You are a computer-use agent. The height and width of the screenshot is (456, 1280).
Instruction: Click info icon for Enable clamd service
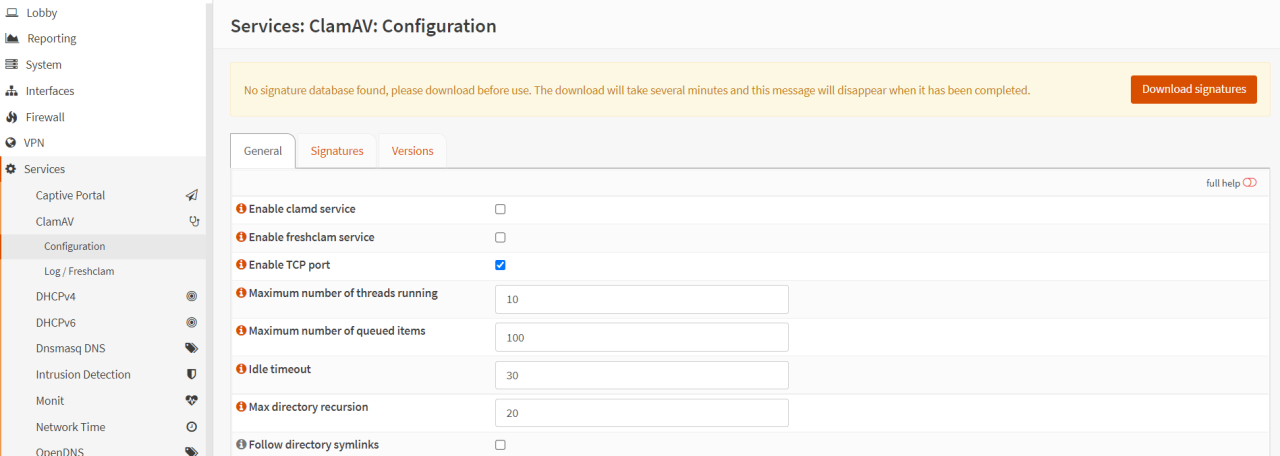241,209
